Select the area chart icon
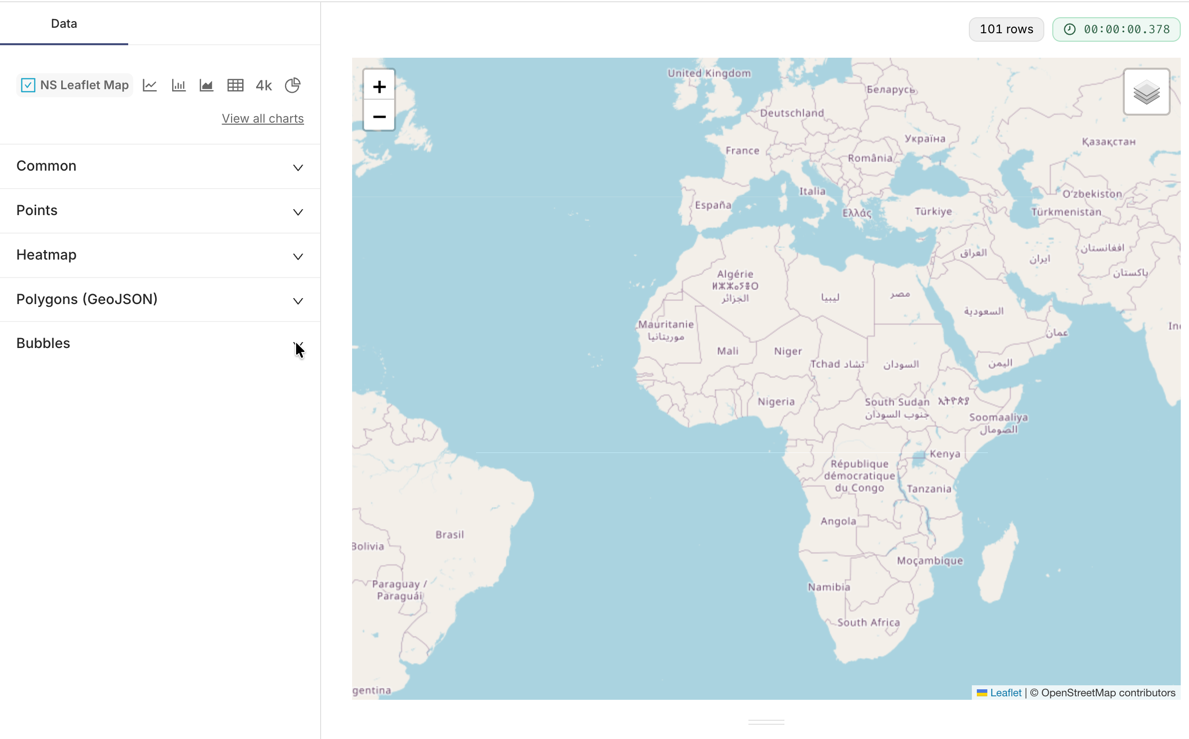Image resolution: width=1189 pixels, height=739 pixels. 206,85
